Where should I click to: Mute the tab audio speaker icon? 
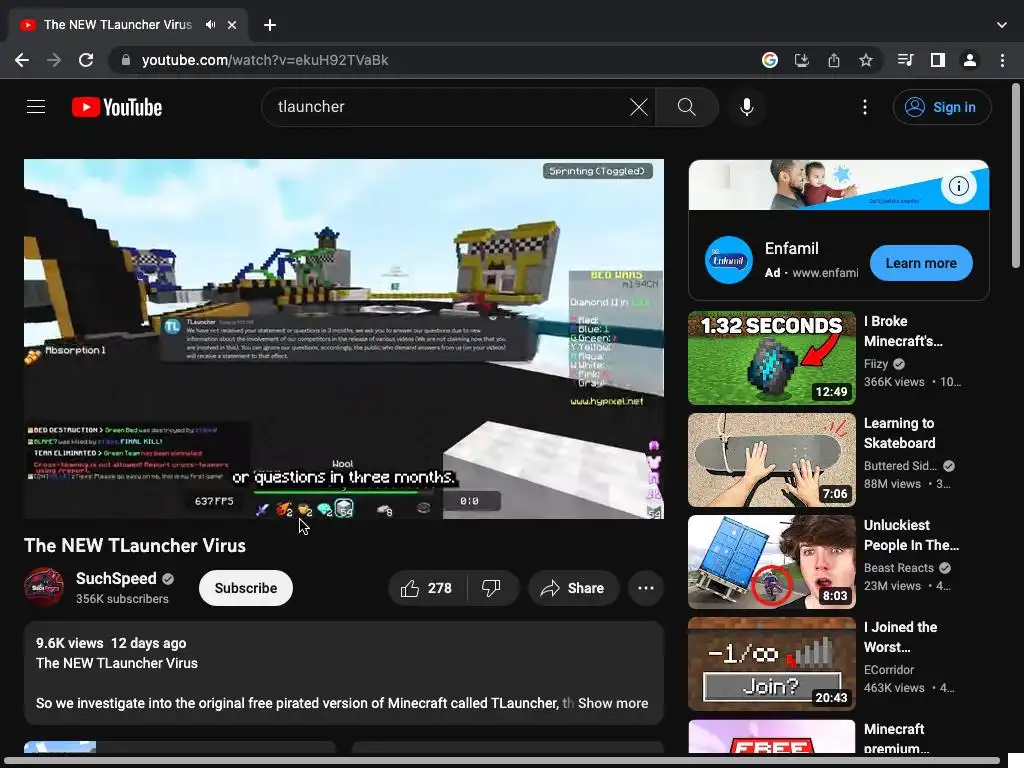[x=210, y=25]
